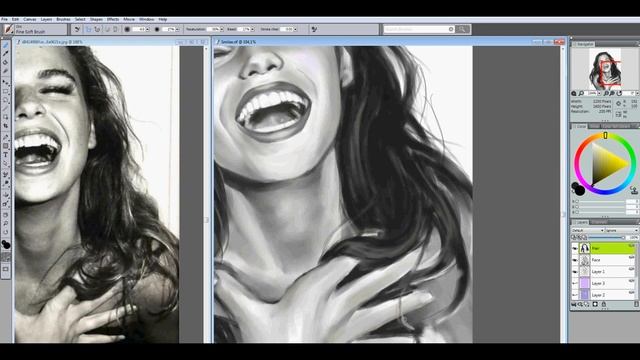Toggle Pick Up Underlying Color
Viewport: 640px width, 360px height.
coord(579,237)
